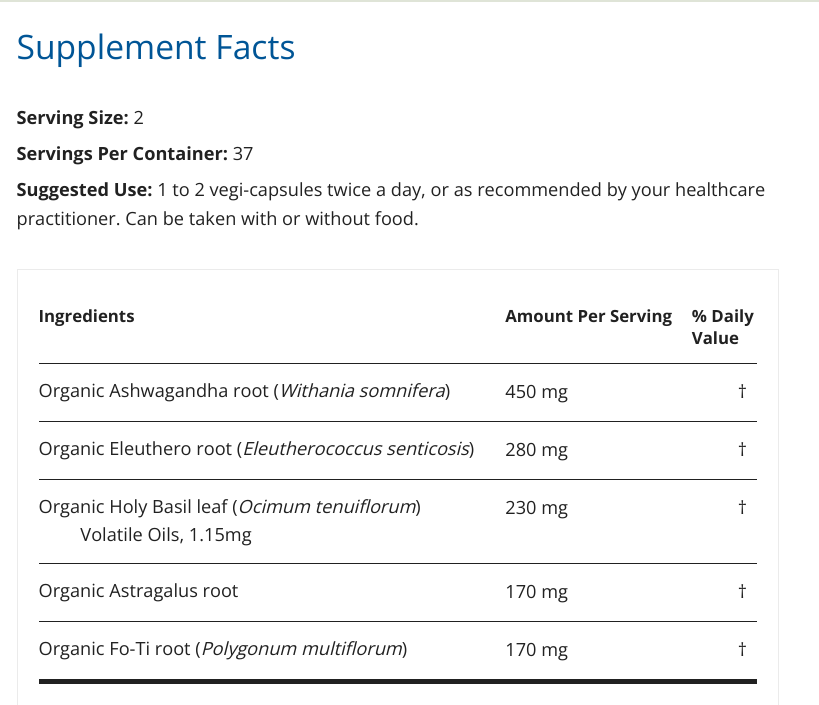Click the dagger symbol in the Ashwagandha row
The image size is (819, 705).
pos(742,391)
